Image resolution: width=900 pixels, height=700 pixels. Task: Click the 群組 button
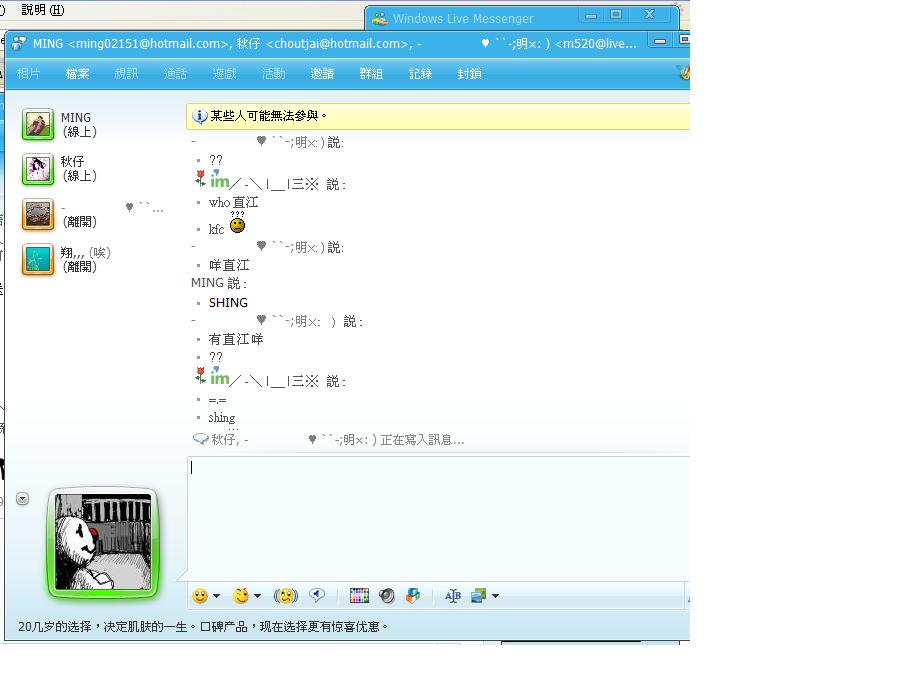[371, 73]
